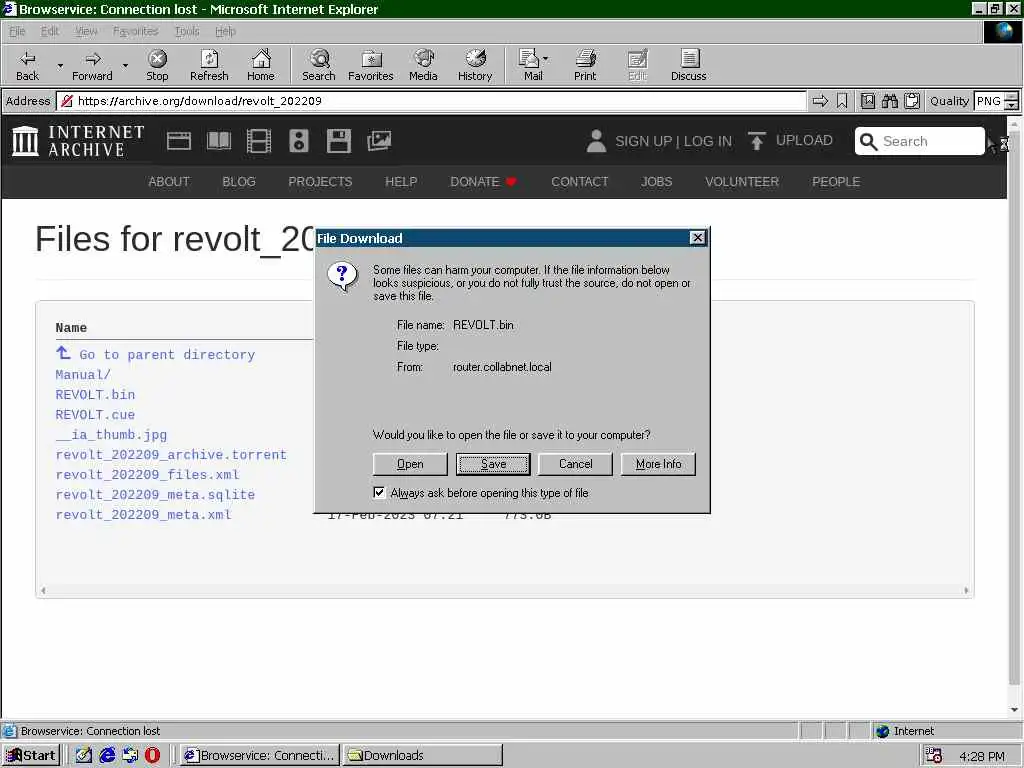Cancel the File Download dialog
The image size is (1024, 768).
575,464
